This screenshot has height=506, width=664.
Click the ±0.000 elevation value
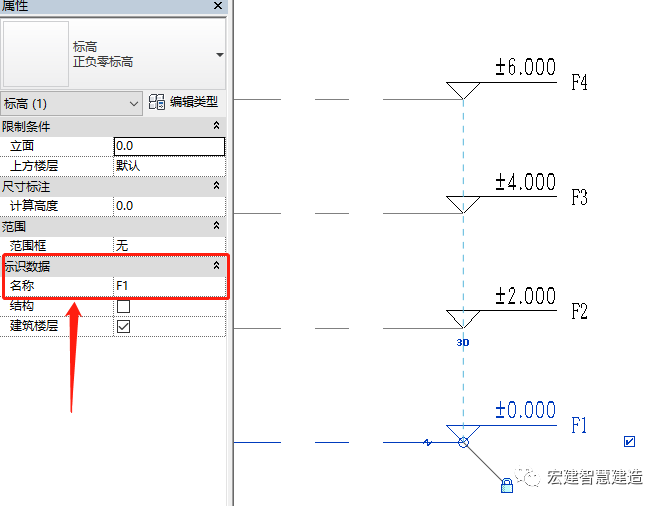526,410
